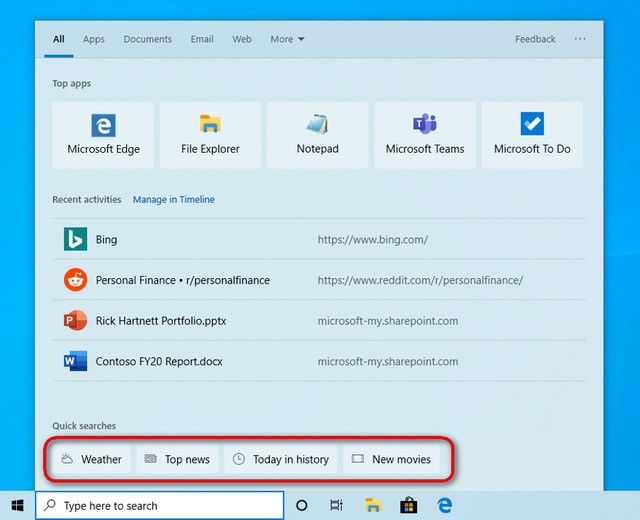Image resolution: width=640 pixels, height=520 pixels.
Task: Open the three-dot options menu
Action: pyautogui.click(x=580, y=39)
